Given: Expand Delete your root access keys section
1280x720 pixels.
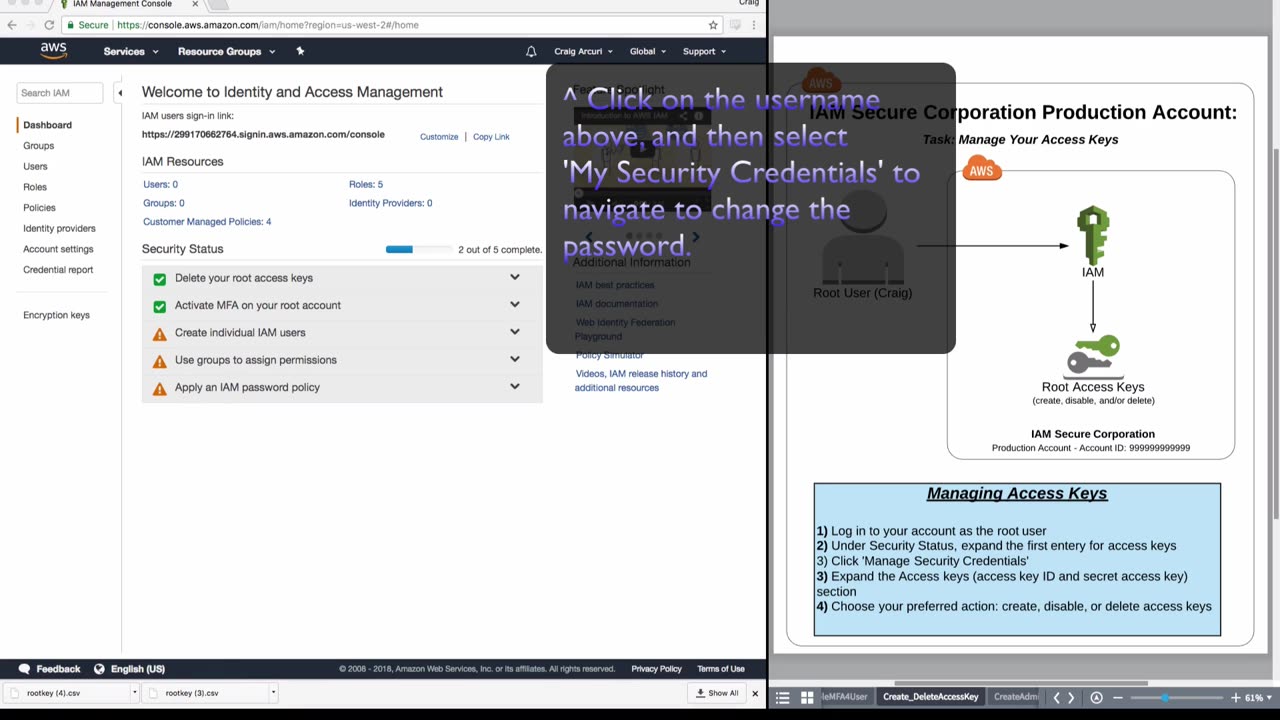Looking at the screenshot, I should coord(515,278).
